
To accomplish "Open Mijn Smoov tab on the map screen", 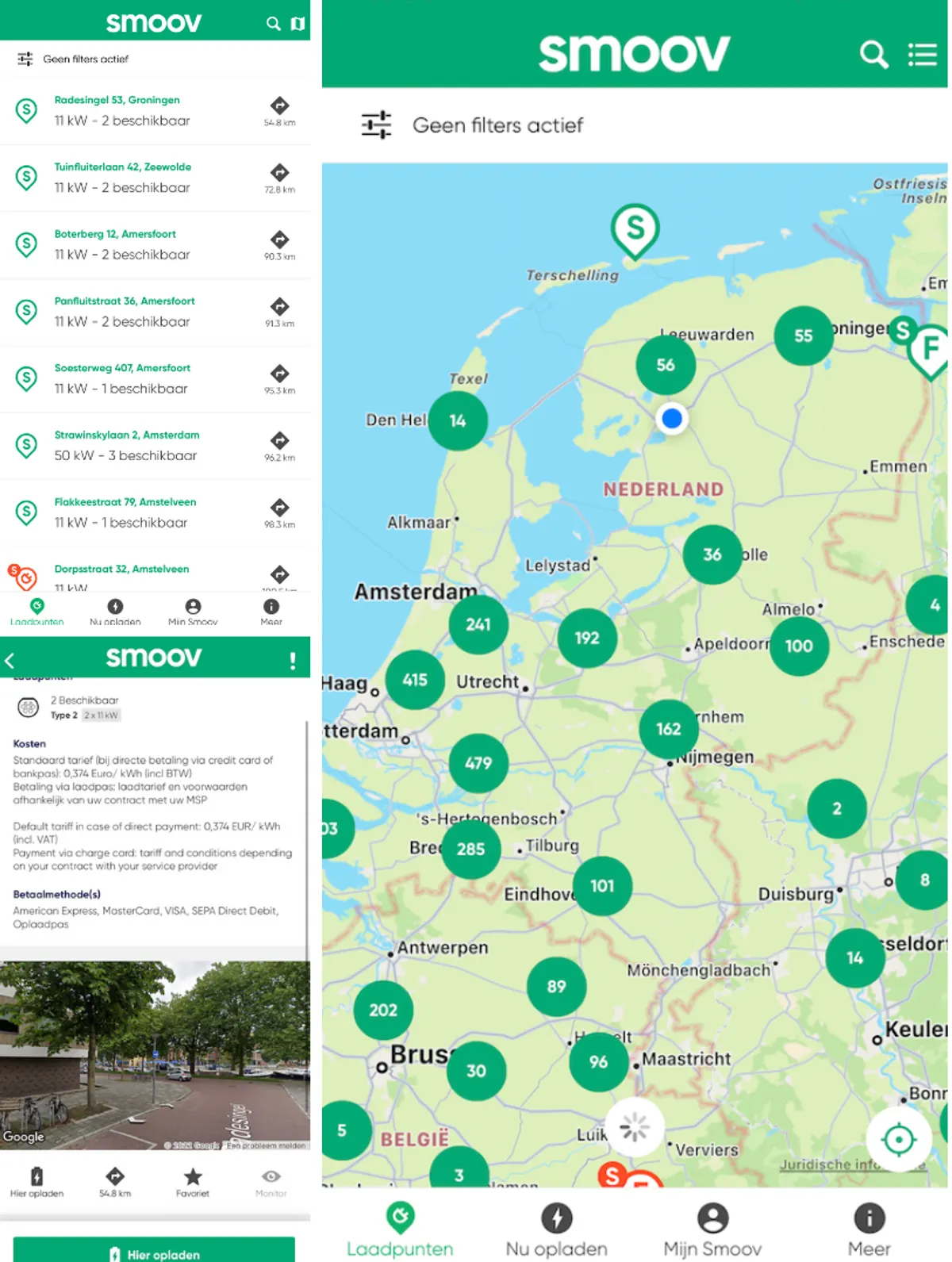I will click(712, 1229).
